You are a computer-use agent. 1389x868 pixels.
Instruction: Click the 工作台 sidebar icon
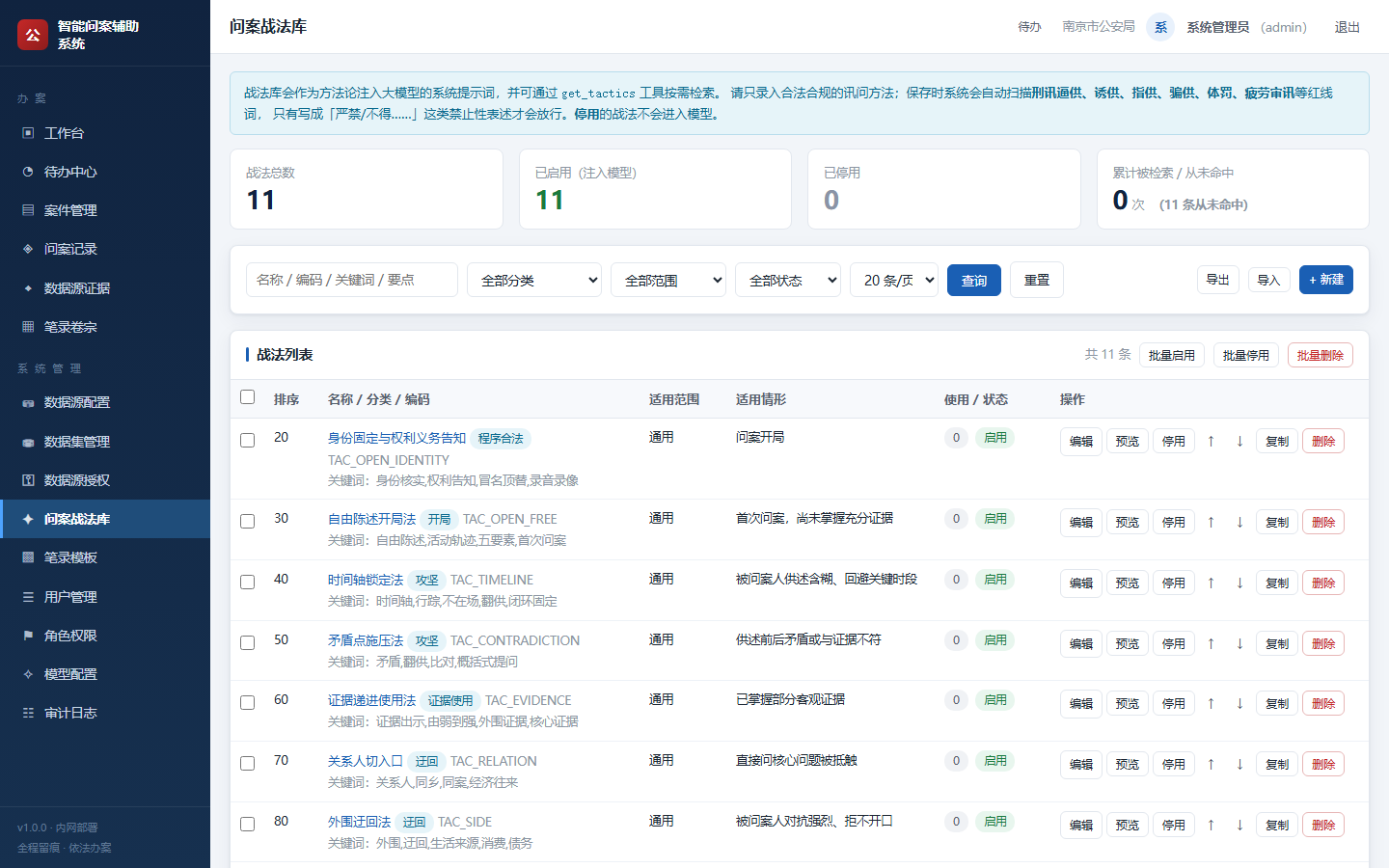point(28,133)
